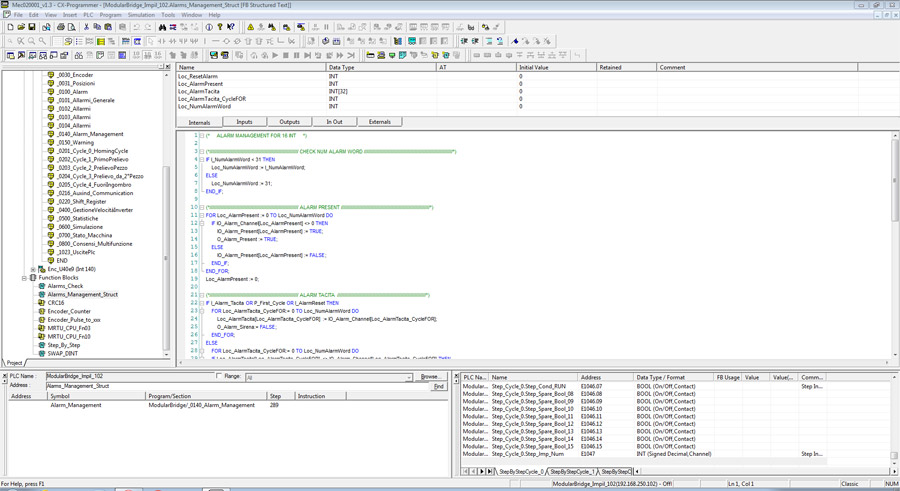Select the CRC16 function block icon
Viewport: 900px width, 491px height.
pyautogui.click(x=42, y=303)
